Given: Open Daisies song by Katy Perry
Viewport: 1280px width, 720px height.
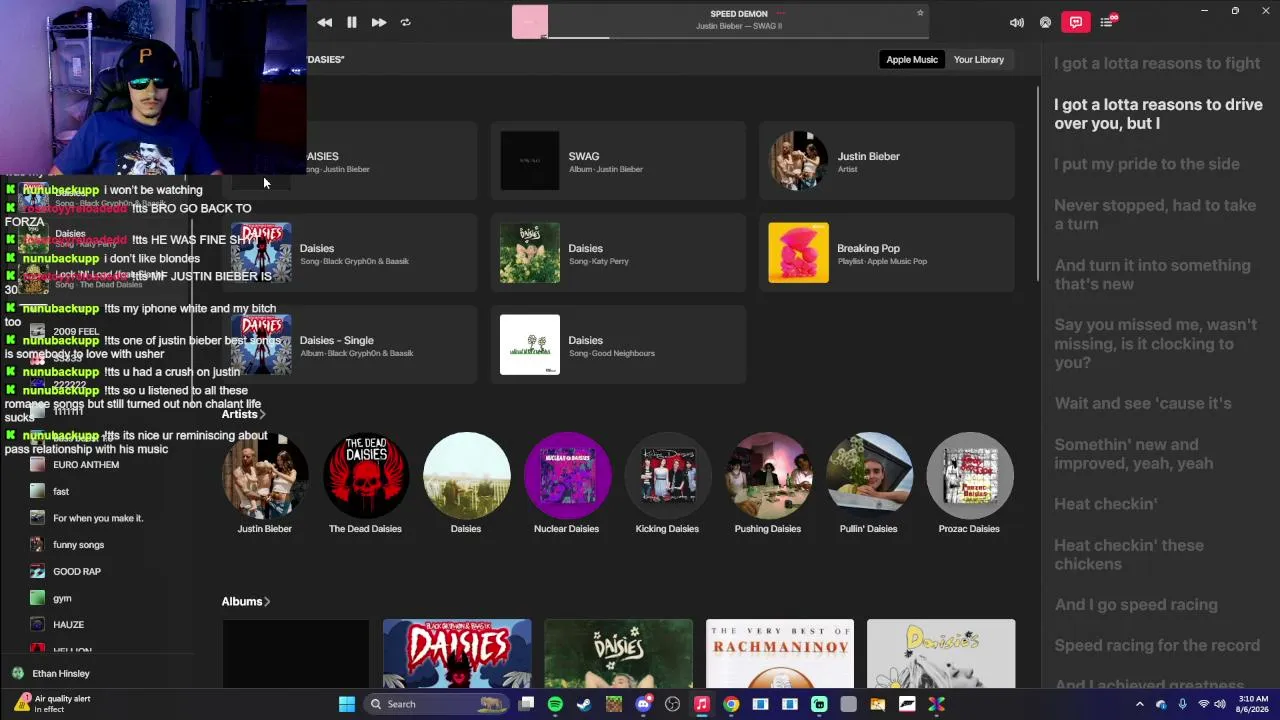Looking at the screenshot, I should (x=618, y=253).
